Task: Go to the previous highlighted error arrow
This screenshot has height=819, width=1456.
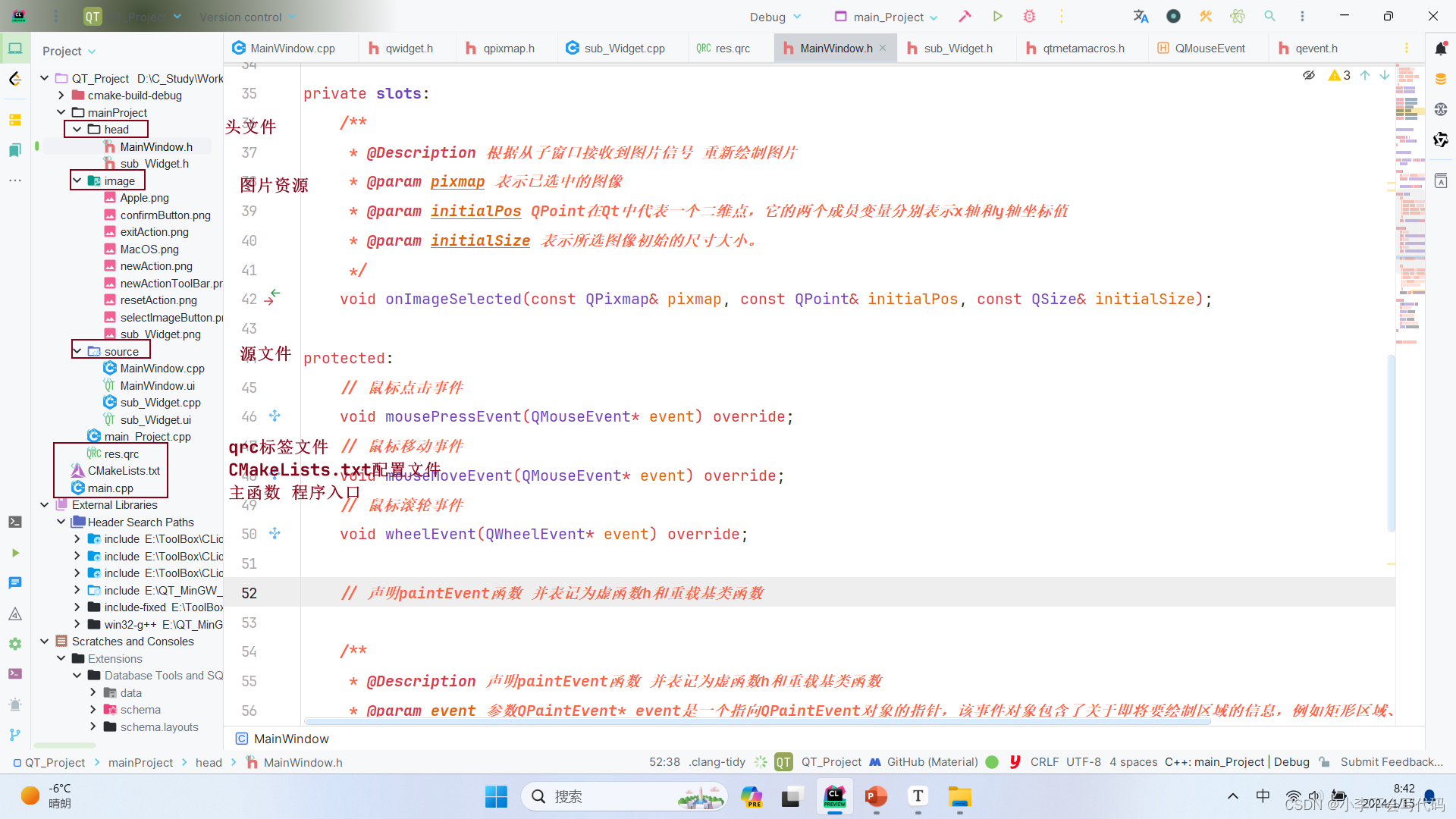Action: point(1365,75)
